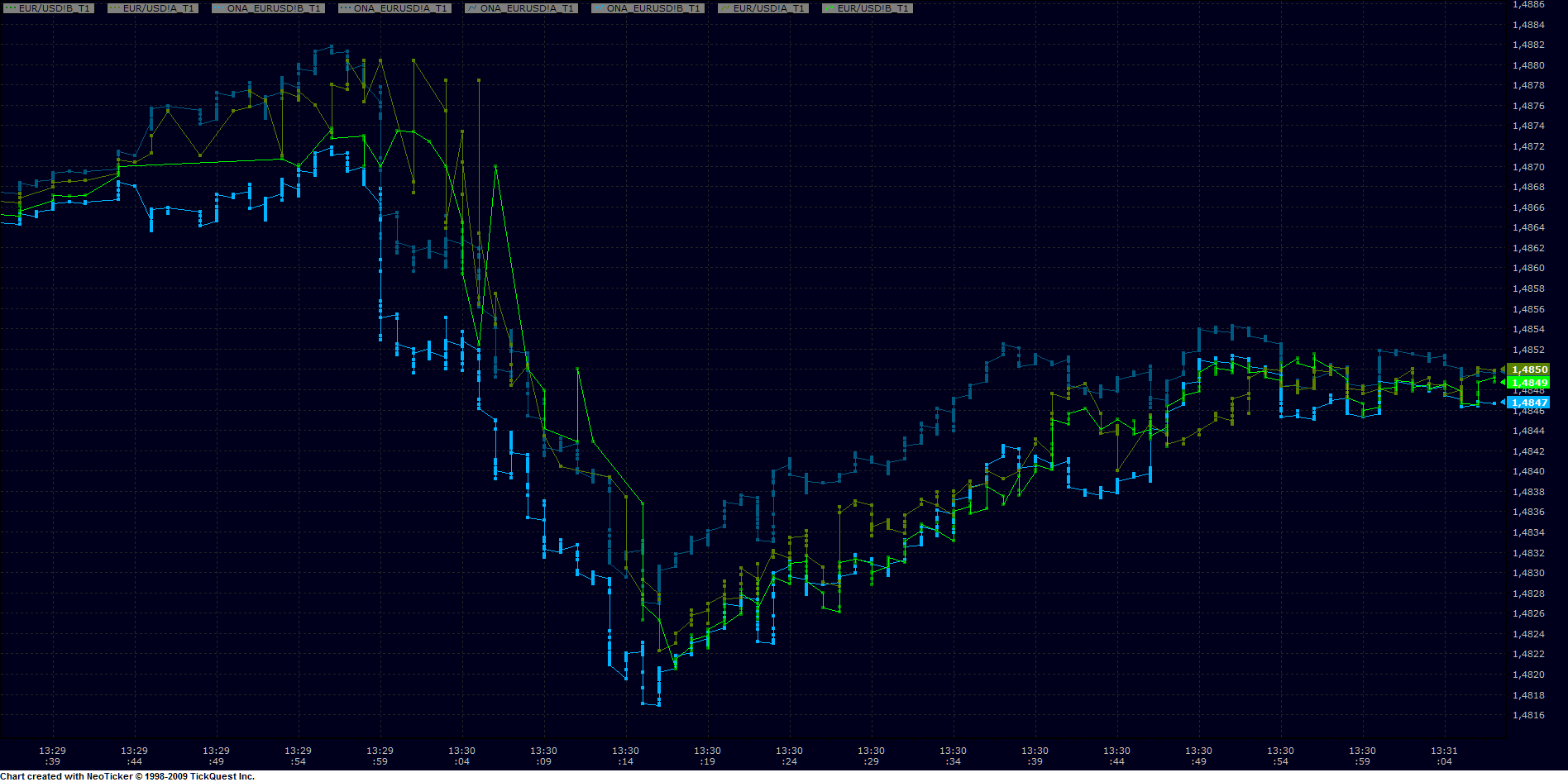Click the 13:29:59 time axis label
Image resolution: width=1568 pixels, height=782 pixels.
coord(380,756)
